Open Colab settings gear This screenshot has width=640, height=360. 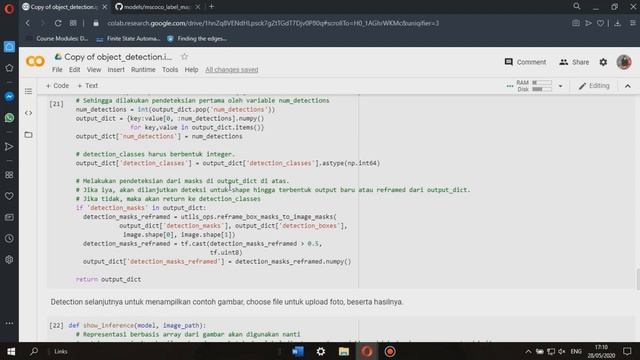603,62
